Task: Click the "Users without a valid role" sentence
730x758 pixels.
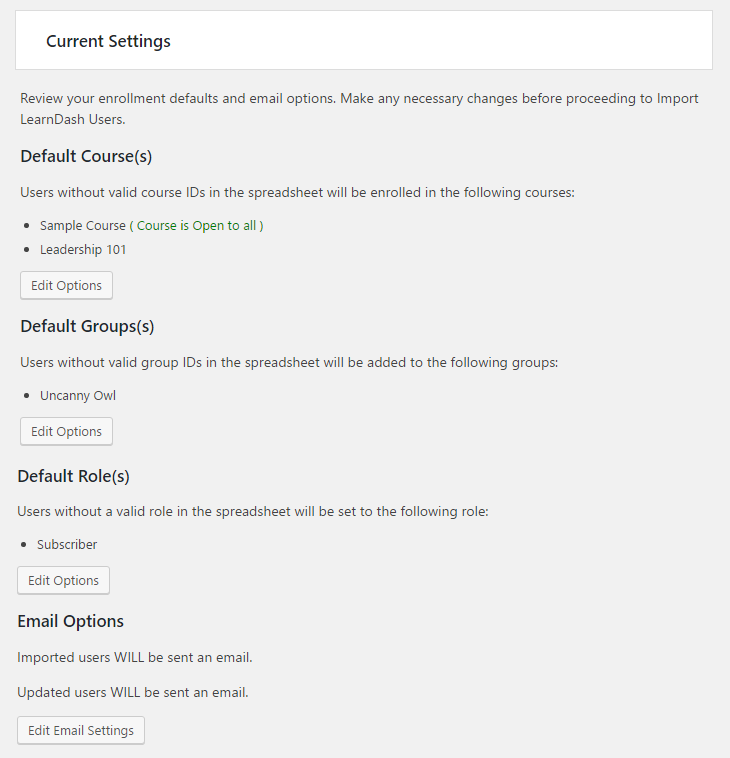Action: click(252, 511)
